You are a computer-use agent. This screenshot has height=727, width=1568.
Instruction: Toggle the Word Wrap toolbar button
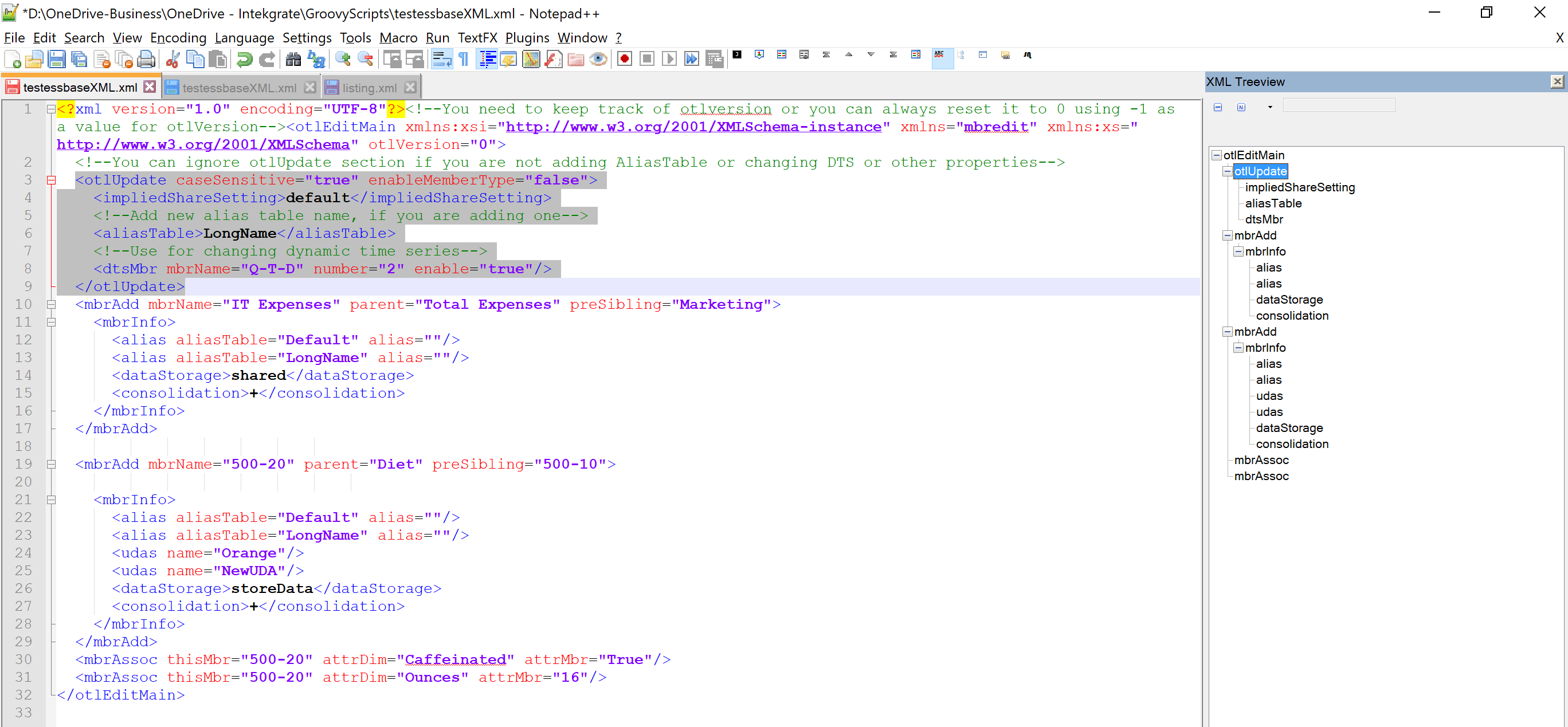pos(441,59)
